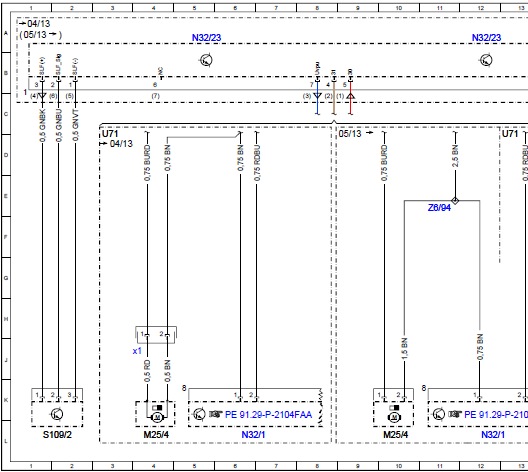Select the 2,5 BN wire label
The image size is (528, 472).
455,156
